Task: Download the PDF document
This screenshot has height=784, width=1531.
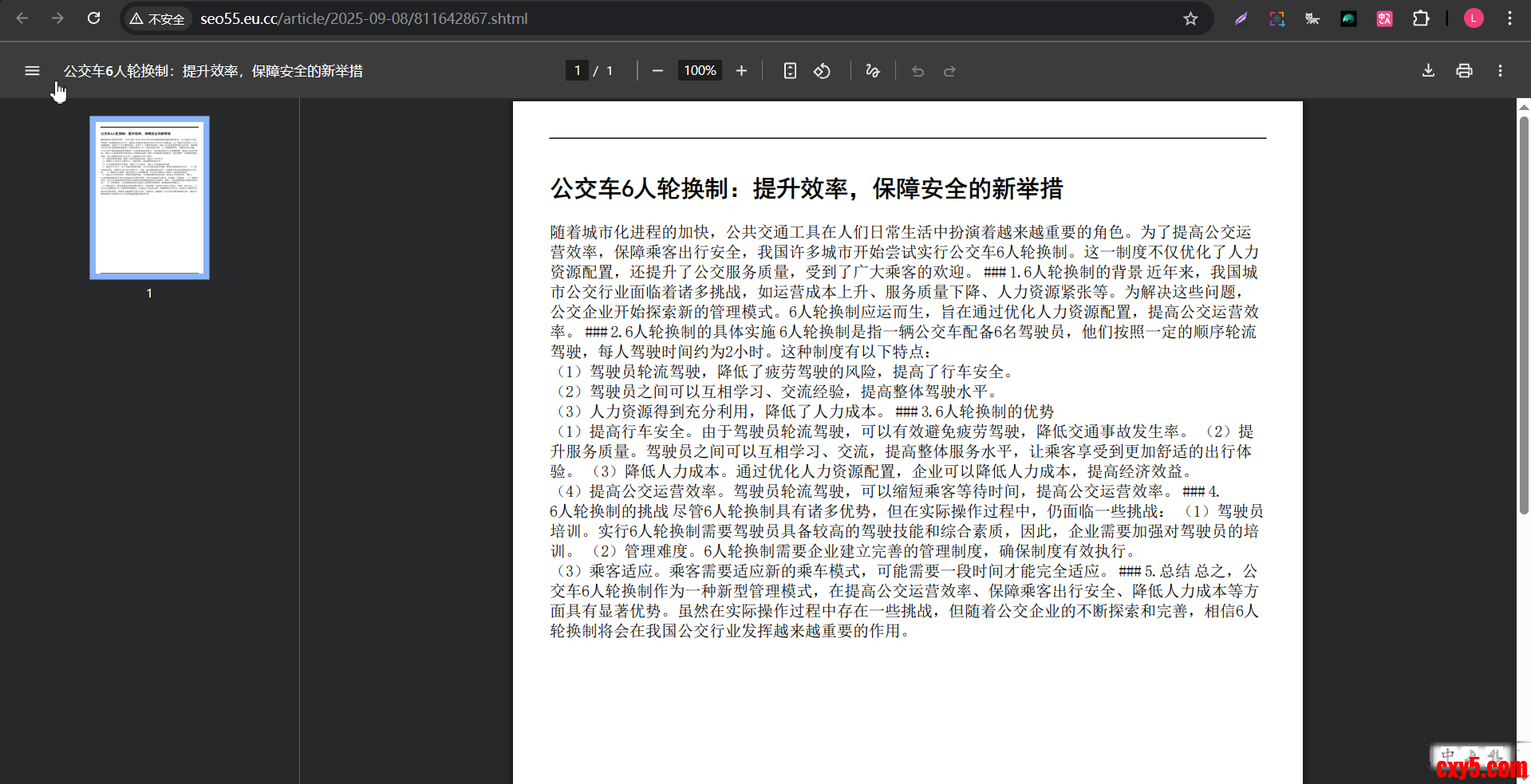Action: coord(1427,70)
